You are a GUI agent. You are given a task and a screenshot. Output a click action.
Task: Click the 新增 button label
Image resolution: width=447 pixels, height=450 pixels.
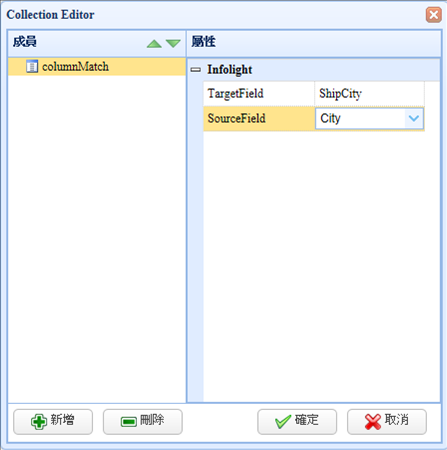tap(62, 420)
